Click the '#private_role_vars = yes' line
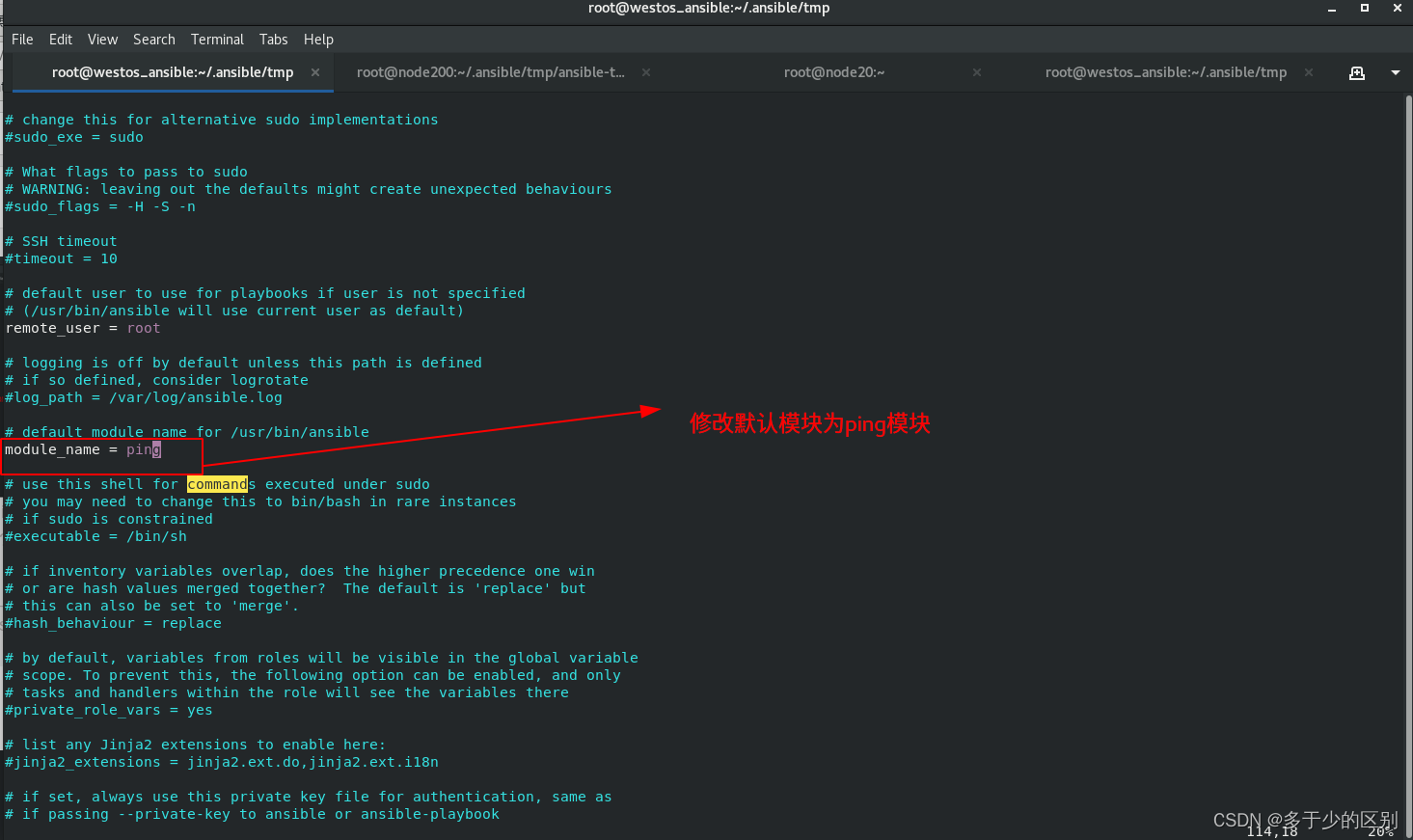 point(109,710)
